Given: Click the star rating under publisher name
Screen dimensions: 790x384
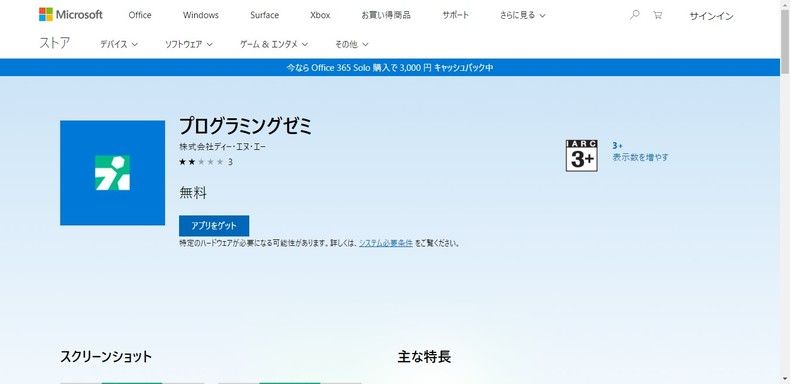Looking at the screenshot, I should (202, 162).
